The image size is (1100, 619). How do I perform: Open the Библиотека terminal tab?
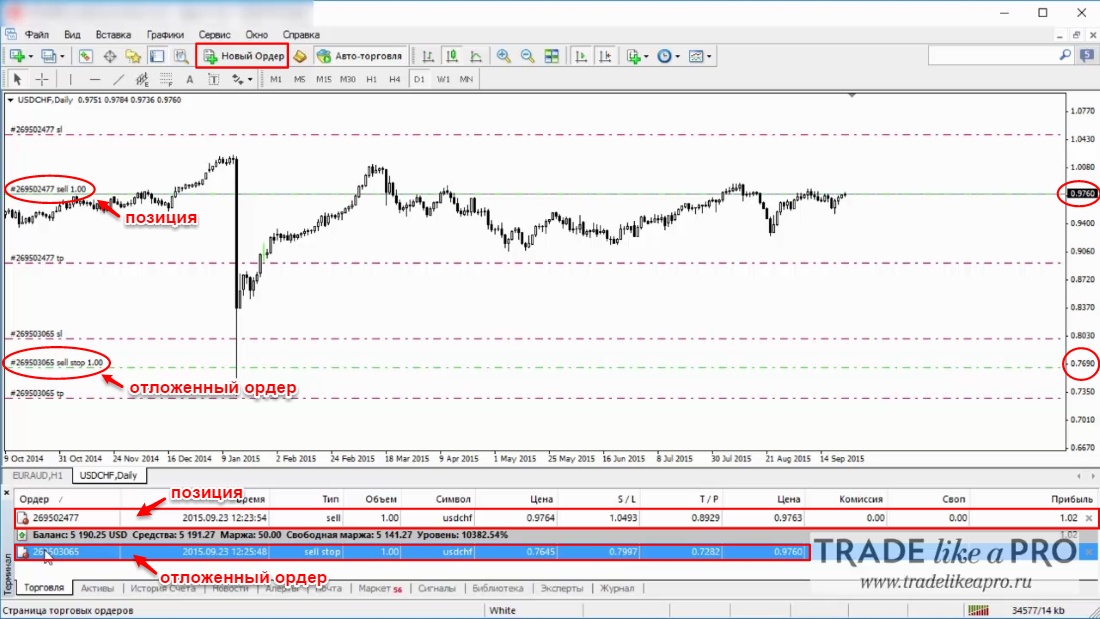pos(497,588)
